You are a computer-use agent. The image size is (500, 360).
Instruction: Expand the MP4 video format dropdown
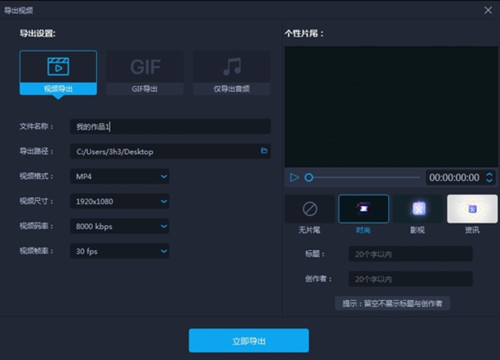point(120,176)
